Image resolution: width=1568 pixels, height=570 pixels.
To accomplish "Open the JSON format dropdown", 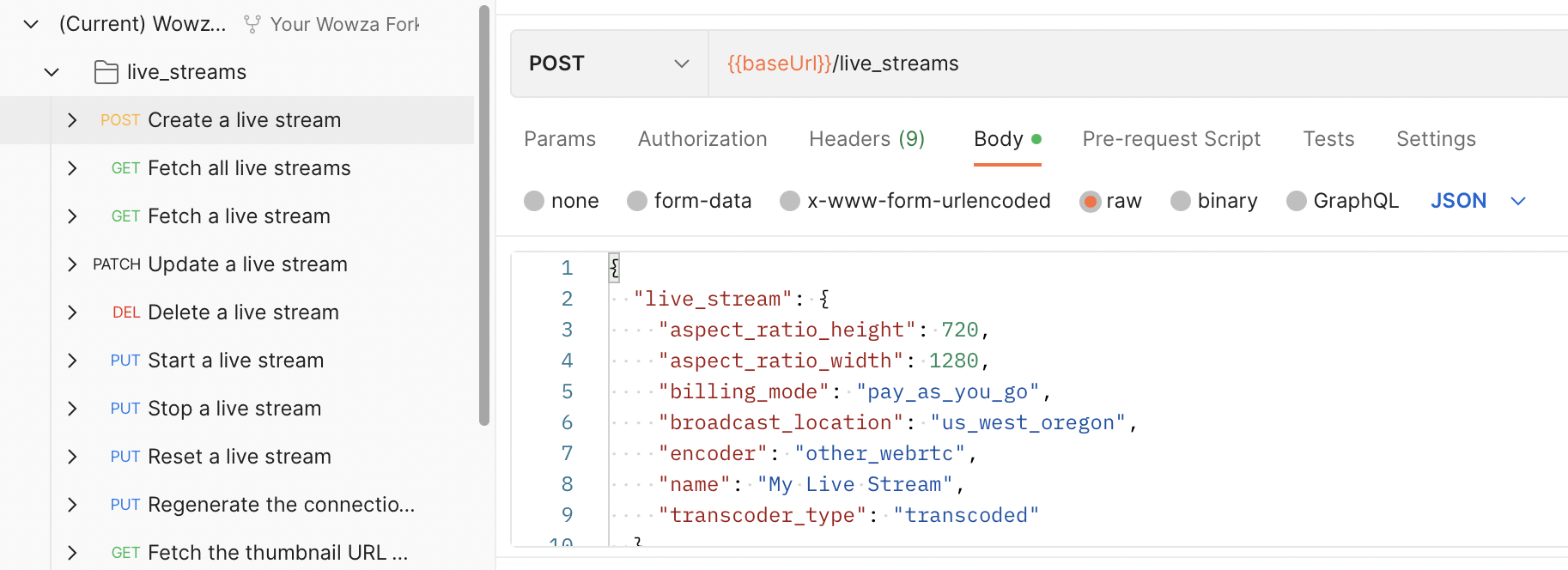I will (1478, 201).
